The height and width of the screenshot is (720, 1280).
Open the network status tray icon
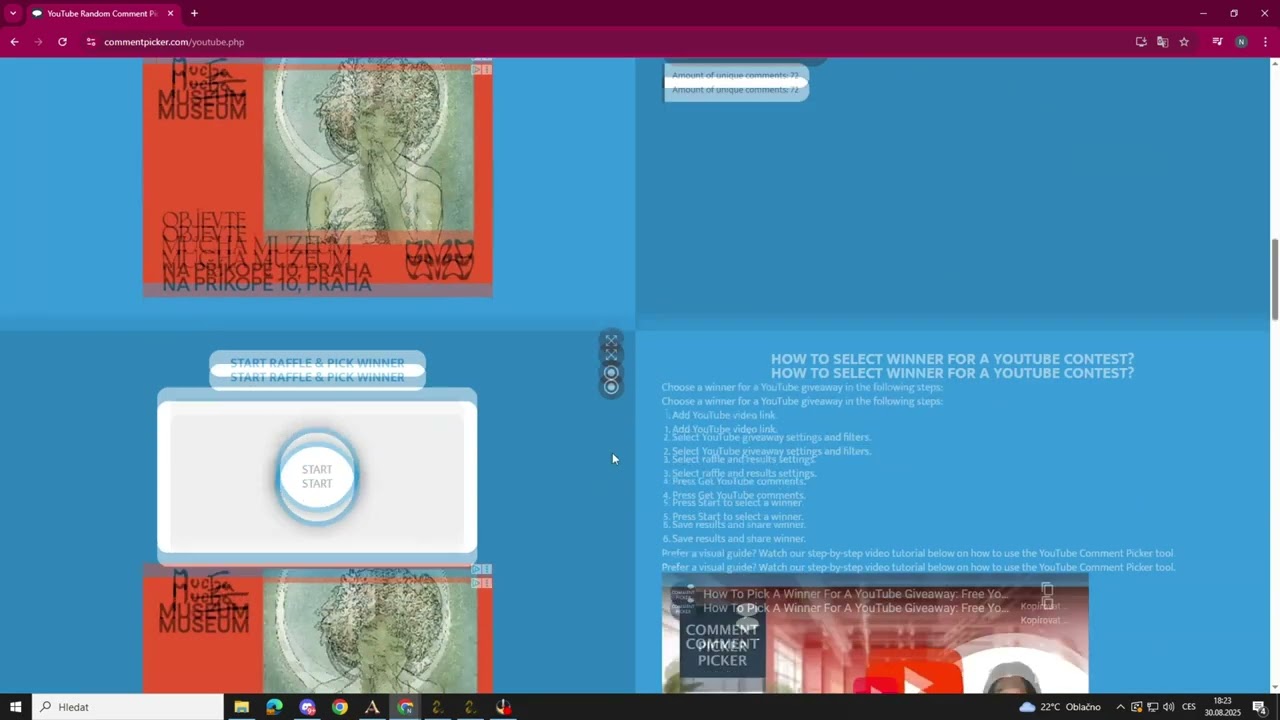1152,707
